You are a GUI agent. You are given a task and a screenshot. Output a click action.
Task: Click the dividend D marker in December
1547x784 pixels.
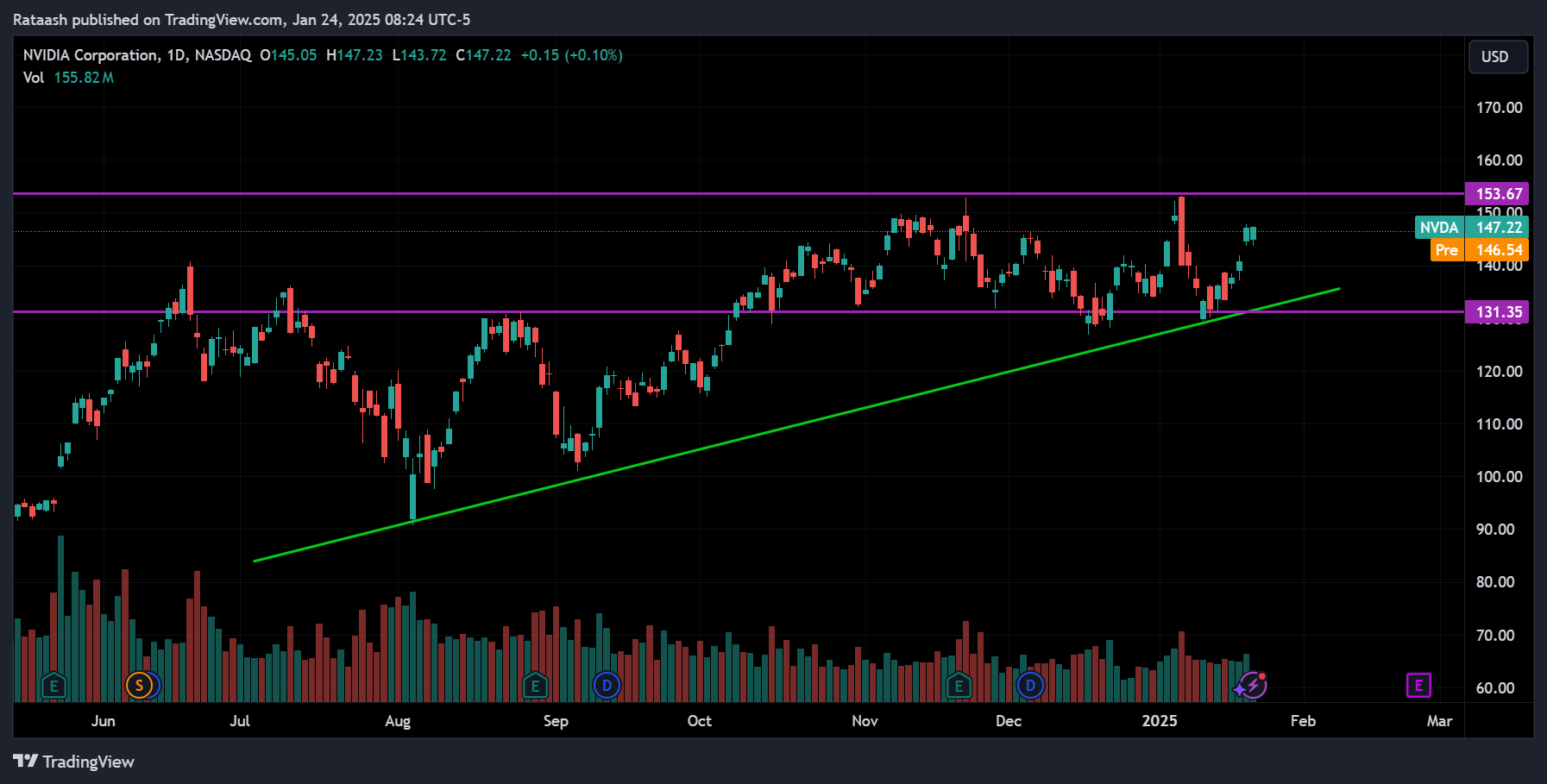click(x=1030, y=686)
